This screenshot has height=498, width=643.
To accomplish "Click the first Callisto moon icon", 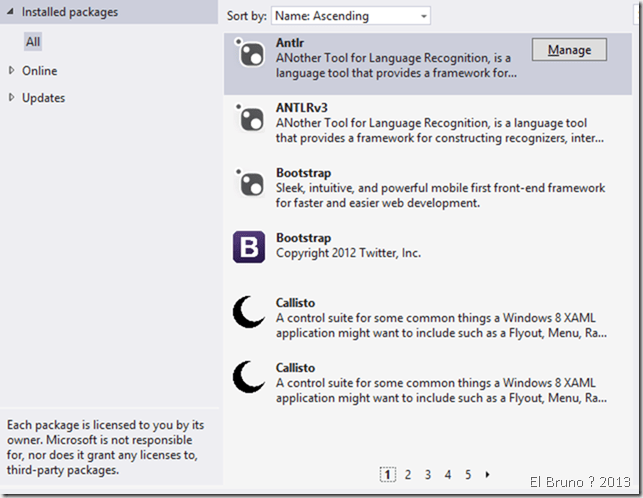I will click(x=248, y=311).
